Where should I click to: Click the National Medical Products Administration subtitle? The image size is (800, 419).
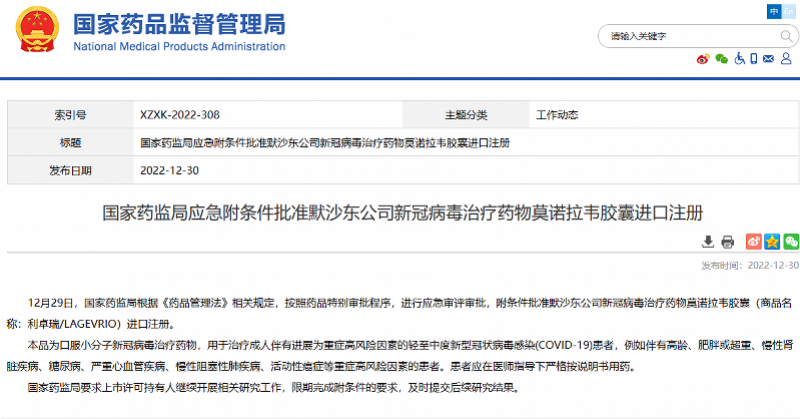179,46
